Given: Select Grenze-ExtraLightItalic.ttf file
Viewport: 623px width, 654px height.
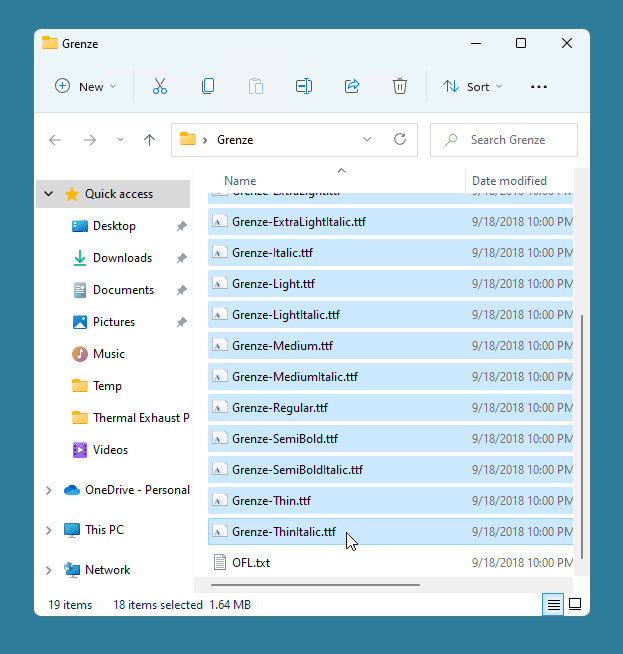Looking at the screenshot, I should click(x=390, y=222).
